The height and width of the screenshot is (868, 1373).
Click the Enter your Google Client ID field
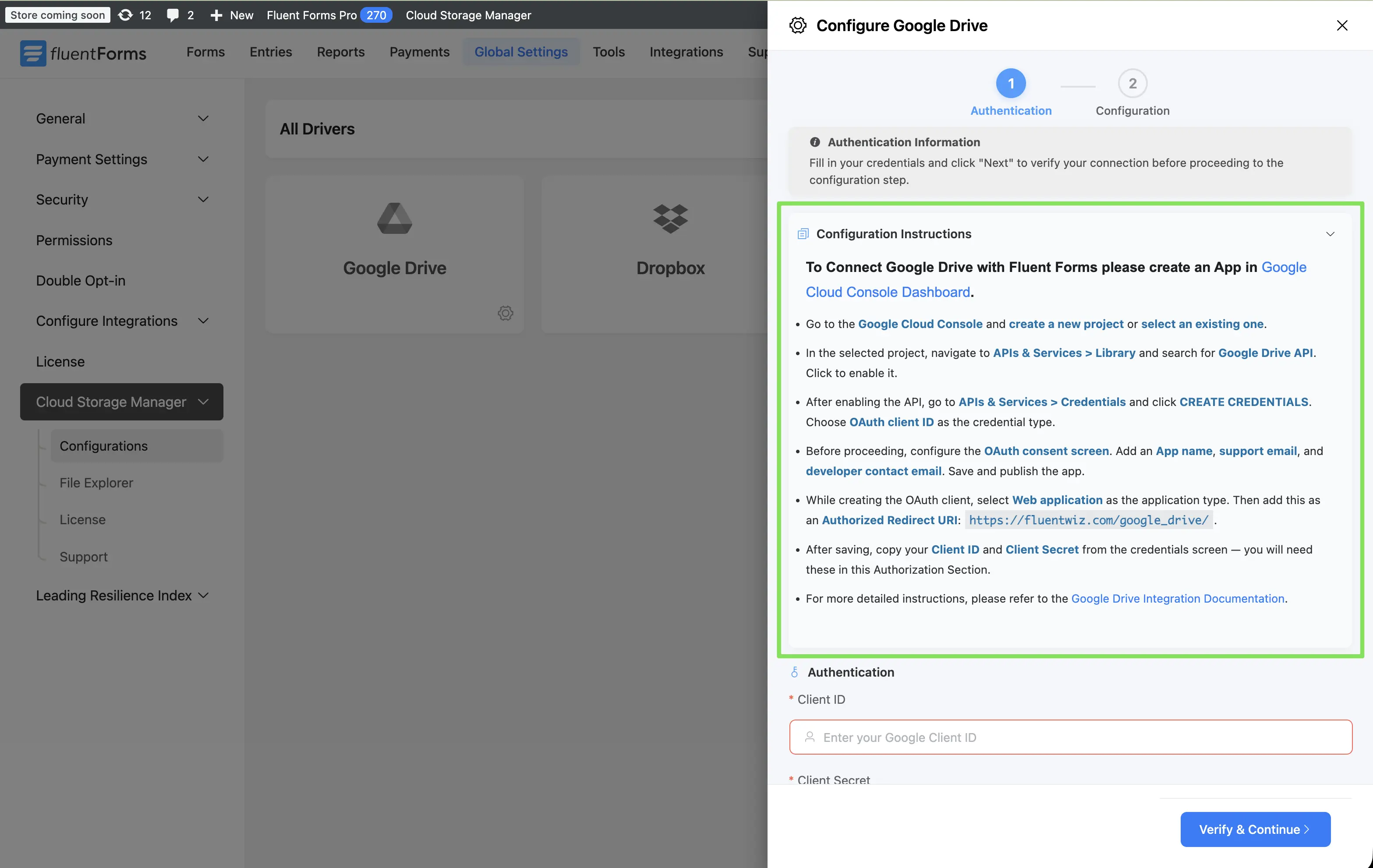point(1069,737)
